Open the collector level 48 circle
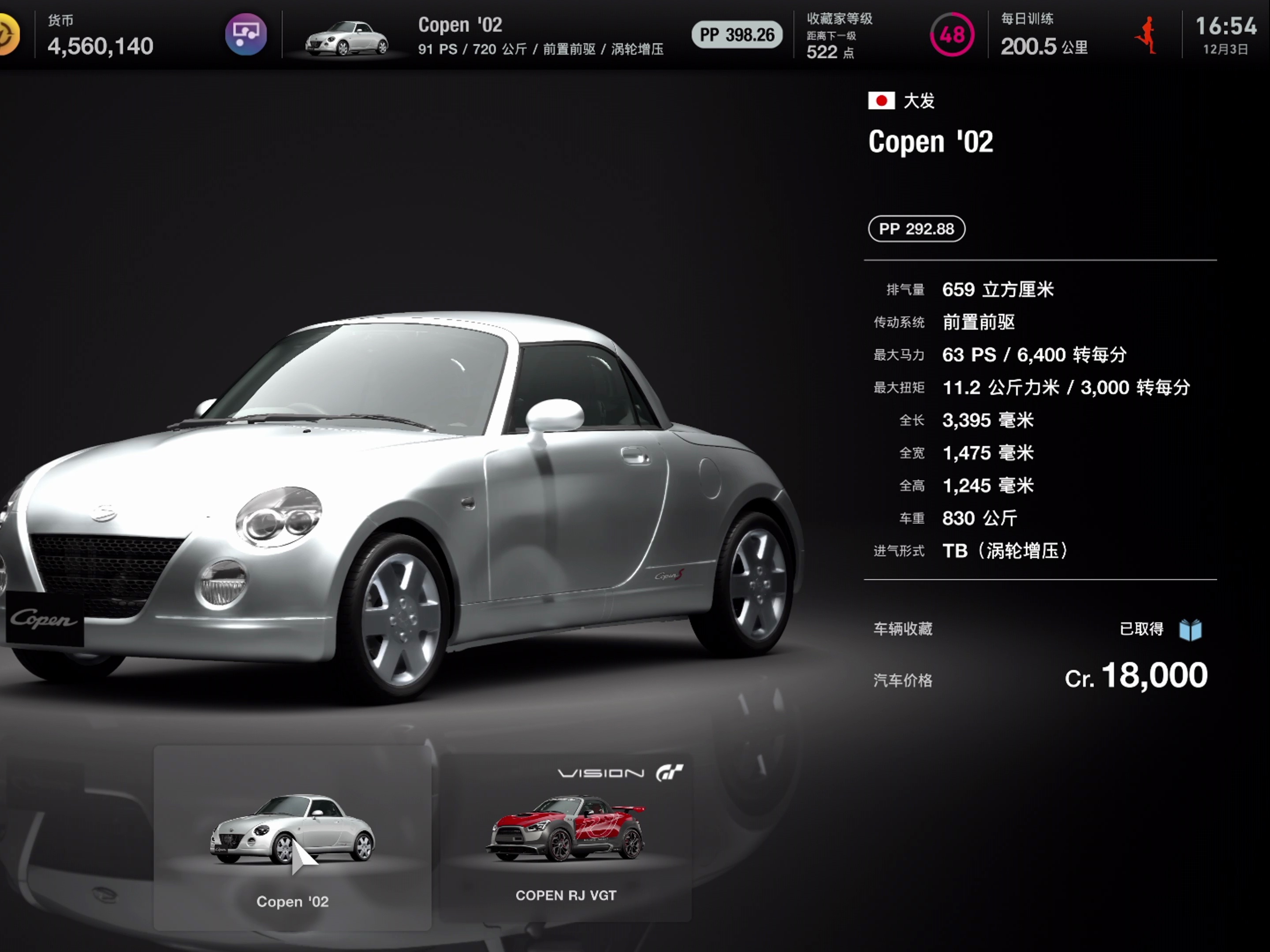 [952, 35]
